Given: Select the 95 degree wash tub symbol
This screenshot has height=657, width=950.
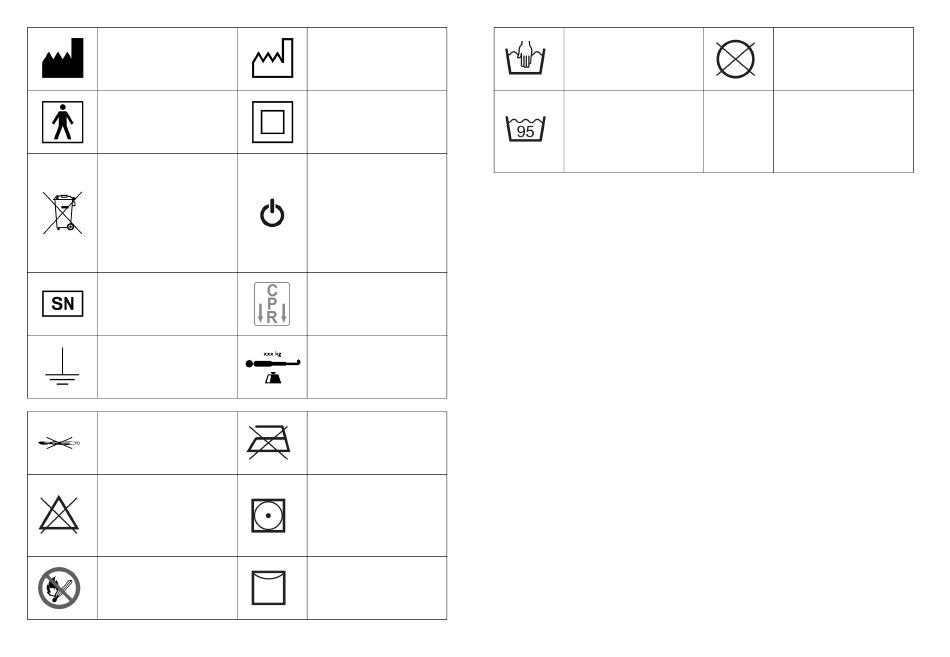Looking at the screenshot, I should pyautogui.click(x=525, y=128).
